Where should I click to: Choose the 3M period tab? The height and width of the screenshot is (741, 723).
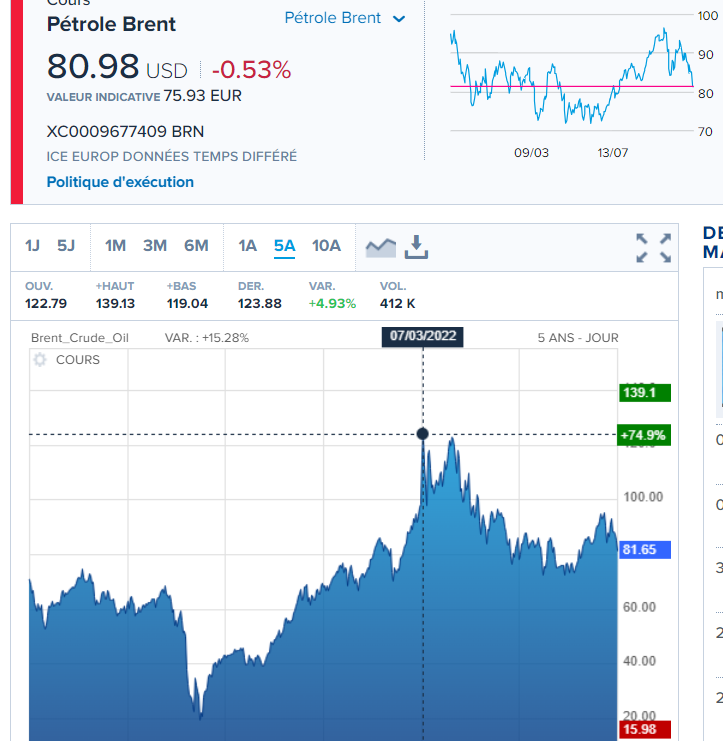point(155,246)
